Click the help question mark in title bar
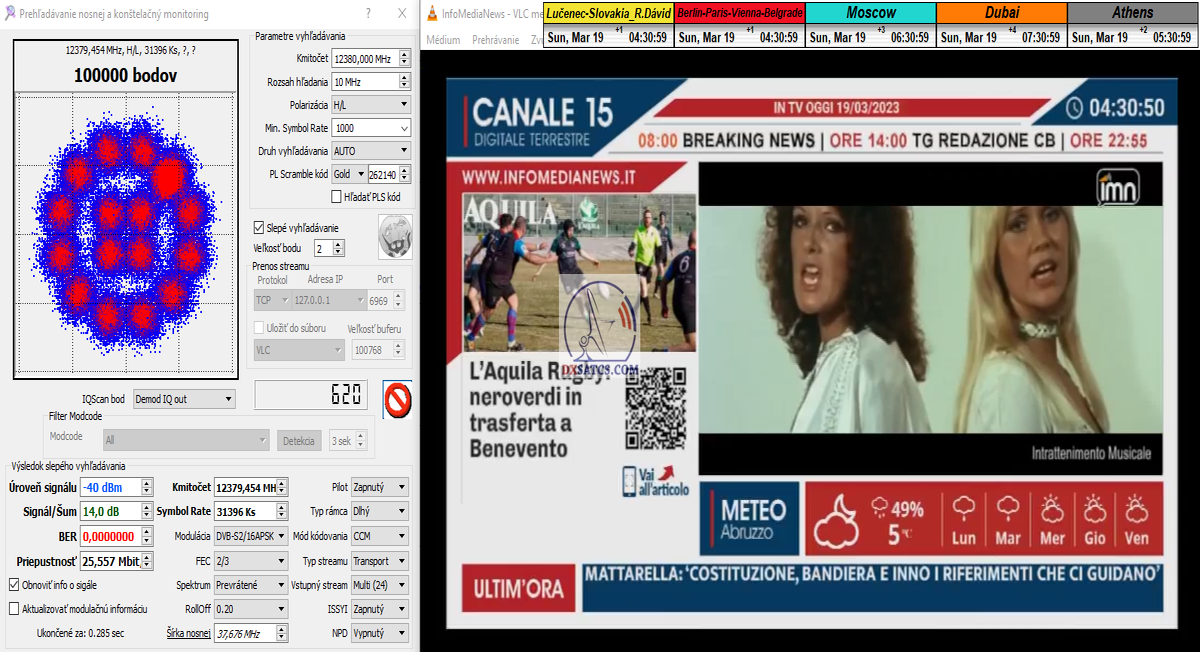Image resolution: width=1200 pixels, height=652 pixels. pyautogui.click(x=368, y=14)
